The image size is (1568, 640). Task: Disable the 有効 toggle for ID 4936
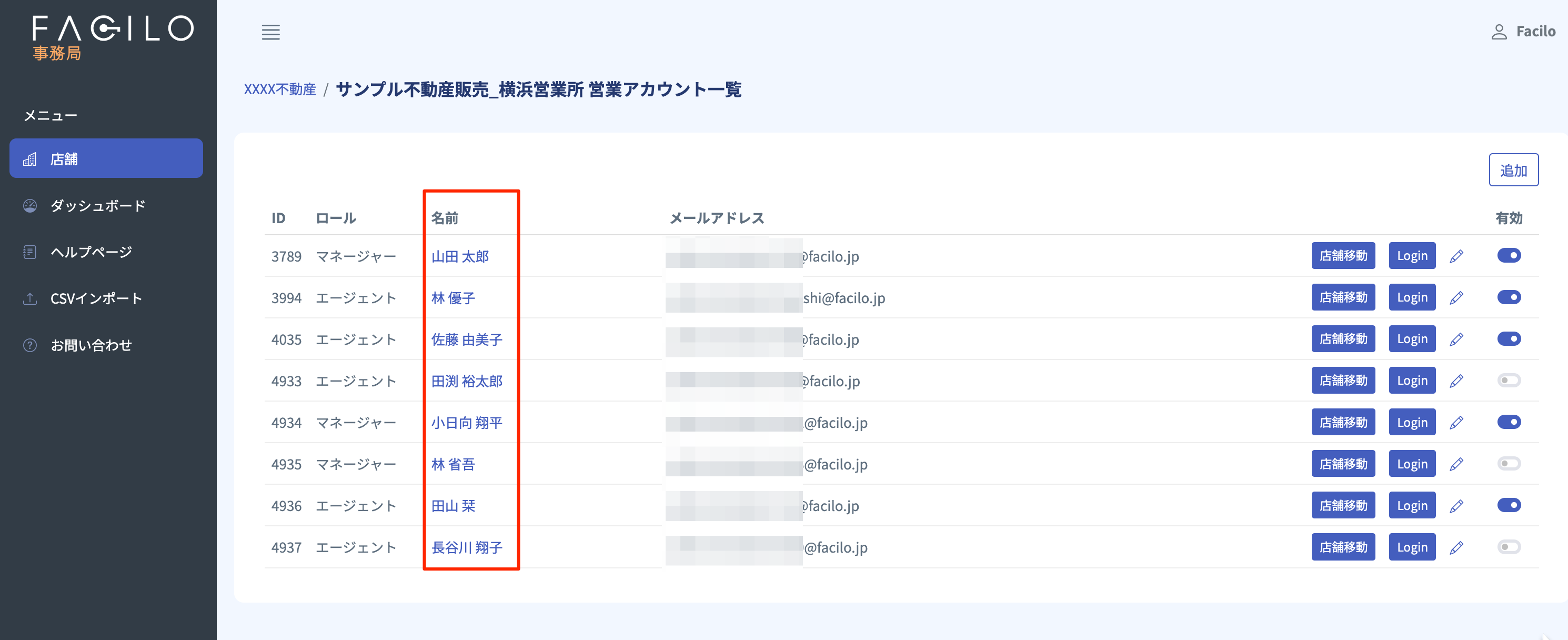(1509, 505)
